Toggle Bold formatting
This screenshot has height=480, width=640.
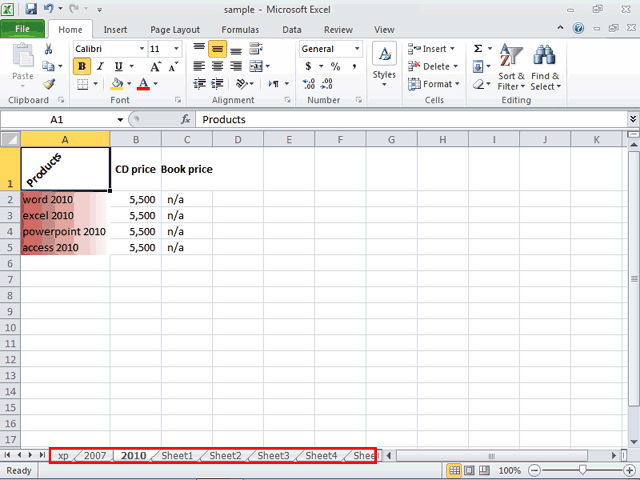coord(82,67)
